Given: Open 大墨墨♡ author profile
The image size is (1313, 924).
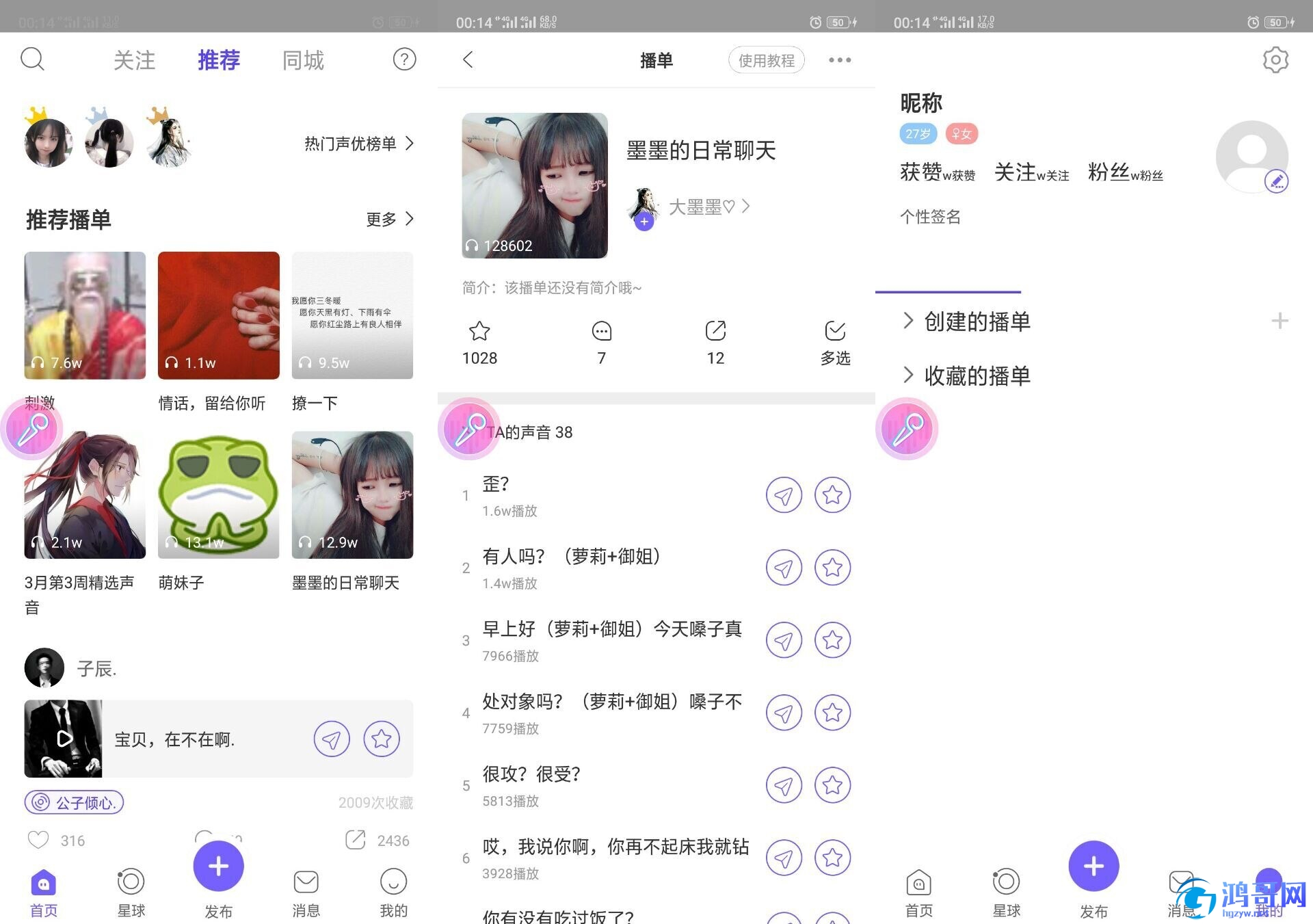Looking at the screenshot, I should point(708,207).
